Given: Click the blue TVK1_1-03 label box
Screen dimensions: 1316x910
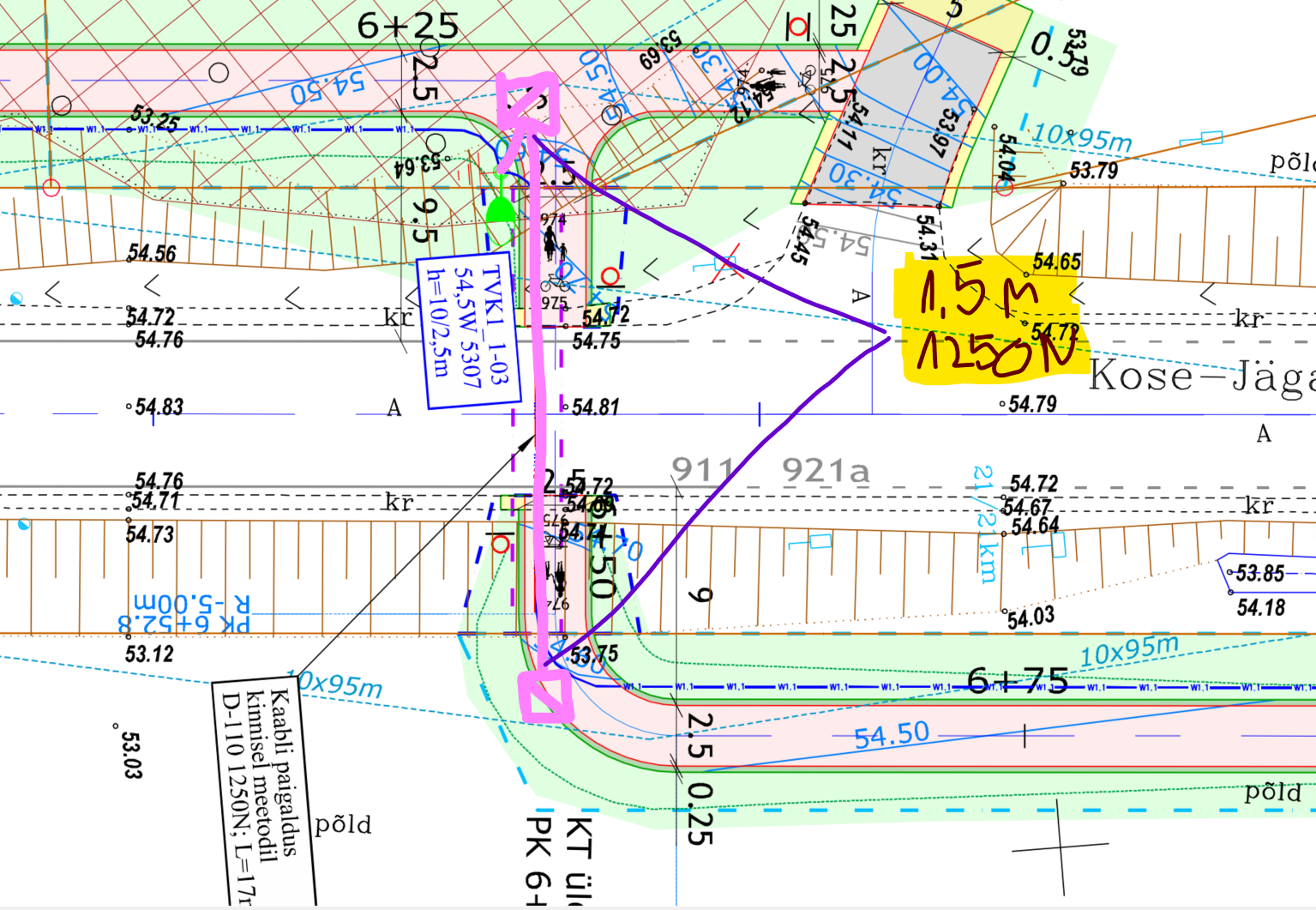Looking at the screenshot, I should (468, 330).
